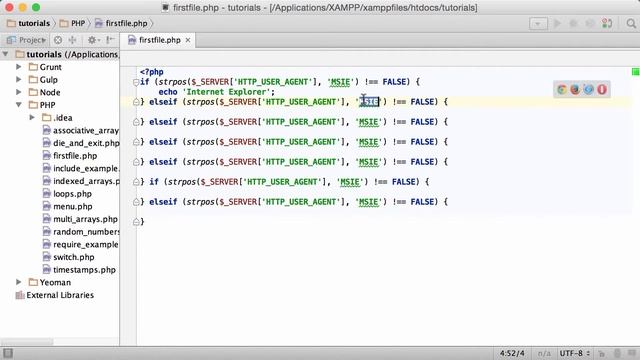The height and width of the screenshot is (360, 640).
Task: Toggle read-only lock icon in status bar
Action: point(602,353)
